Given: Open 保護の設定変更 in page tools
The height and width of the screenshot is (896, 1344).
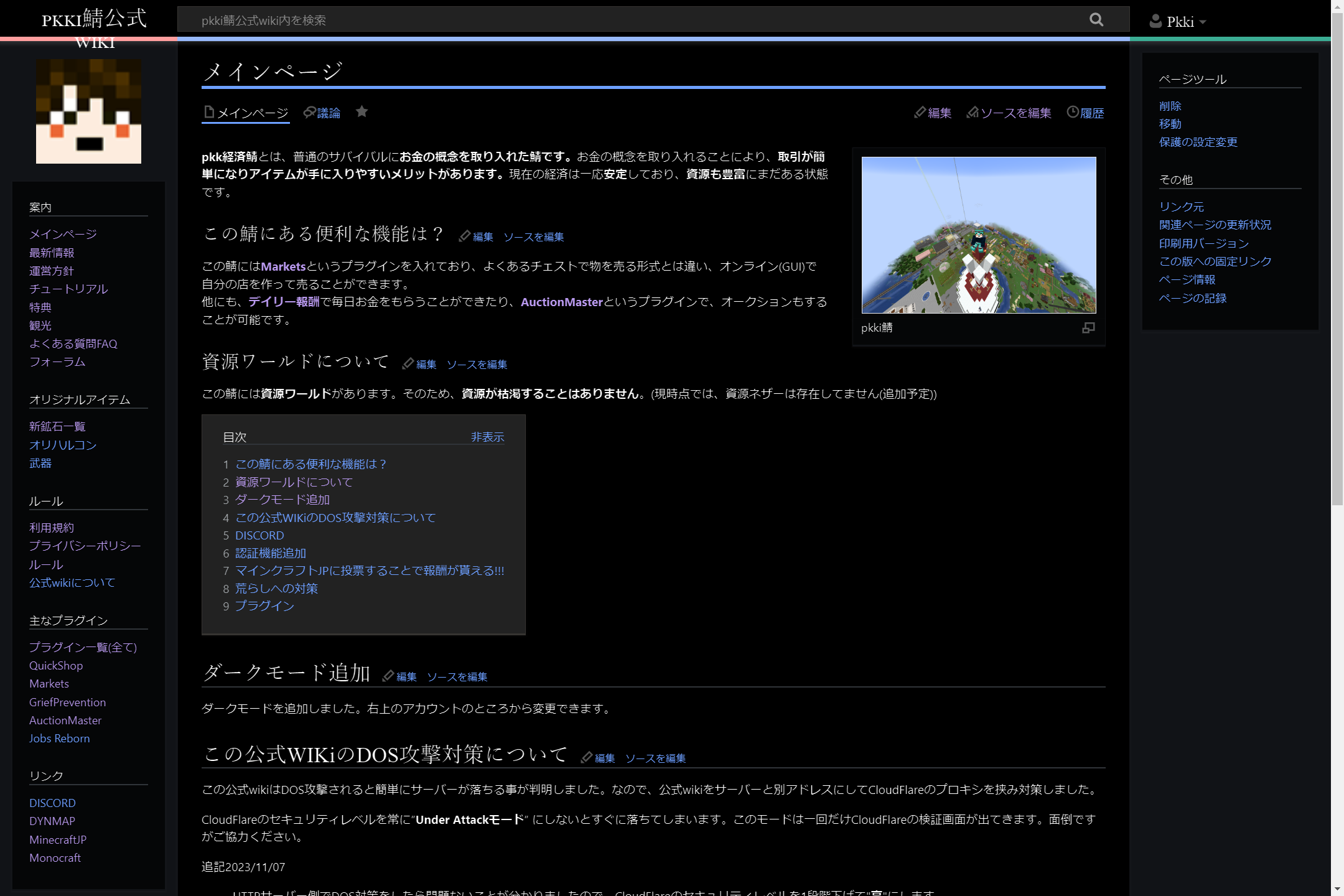Looking at the screenshot, I should click(x=1198, y=142).
